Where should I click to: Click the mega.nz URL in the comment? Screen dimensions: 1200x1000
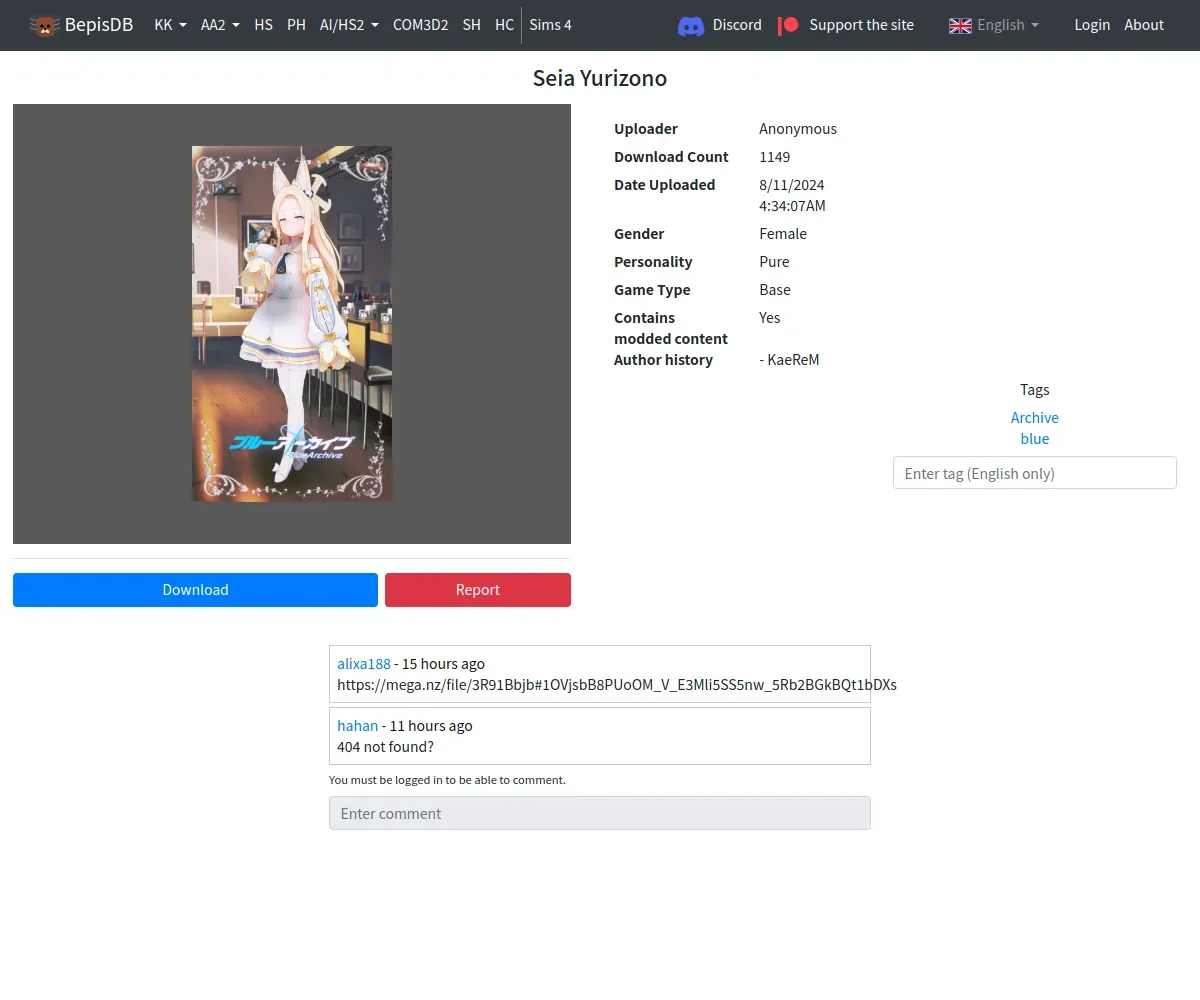pyautogui.click(x=616, y=685)
